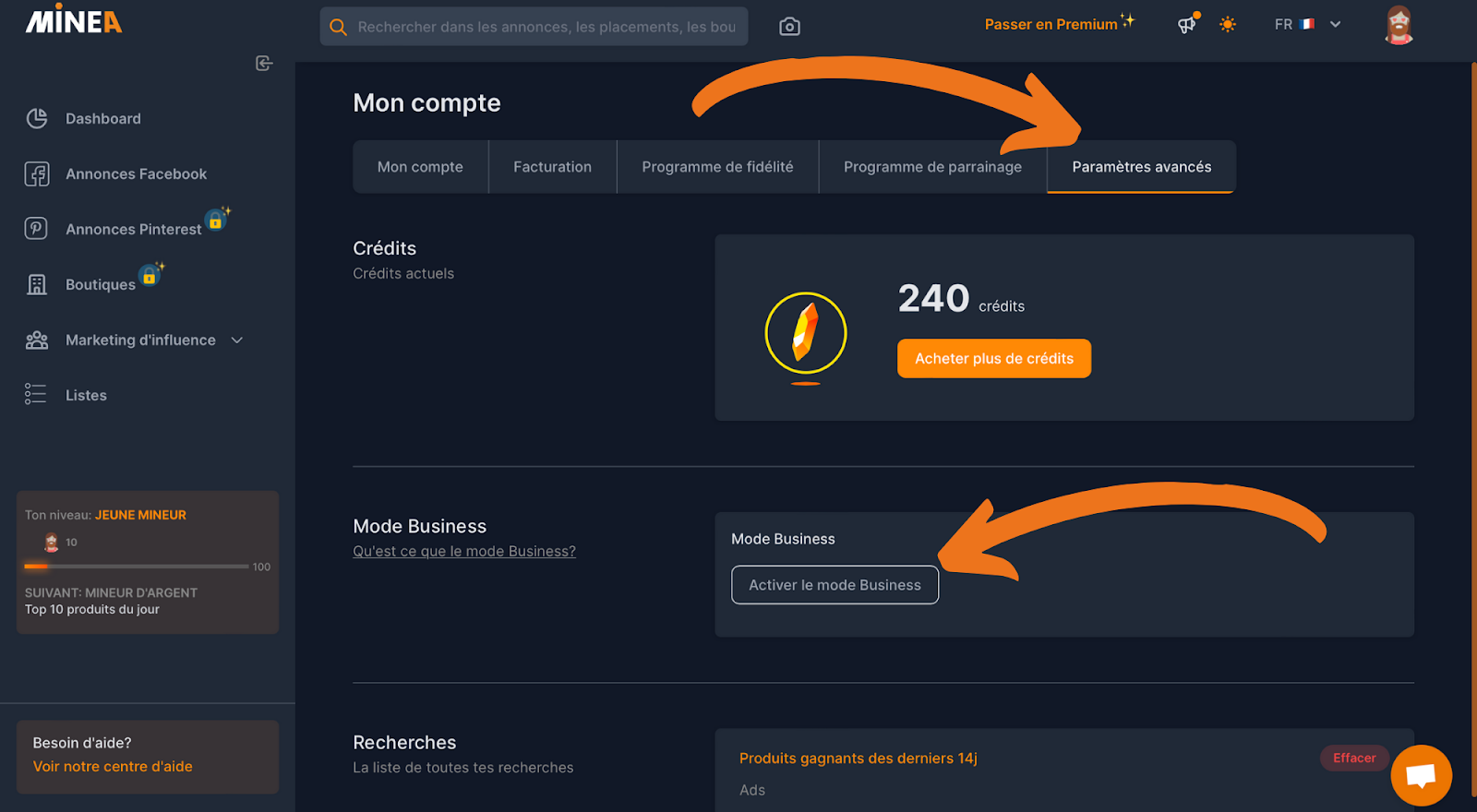
Task: Click the camera image search icon
Action: tap(789, 27)
